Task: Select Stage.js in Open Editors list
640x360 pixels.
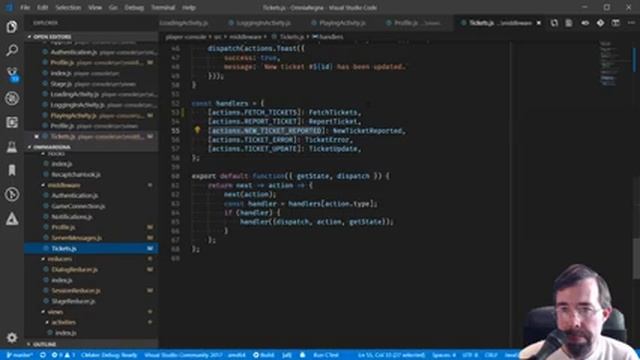Action: tap(61, 84)
